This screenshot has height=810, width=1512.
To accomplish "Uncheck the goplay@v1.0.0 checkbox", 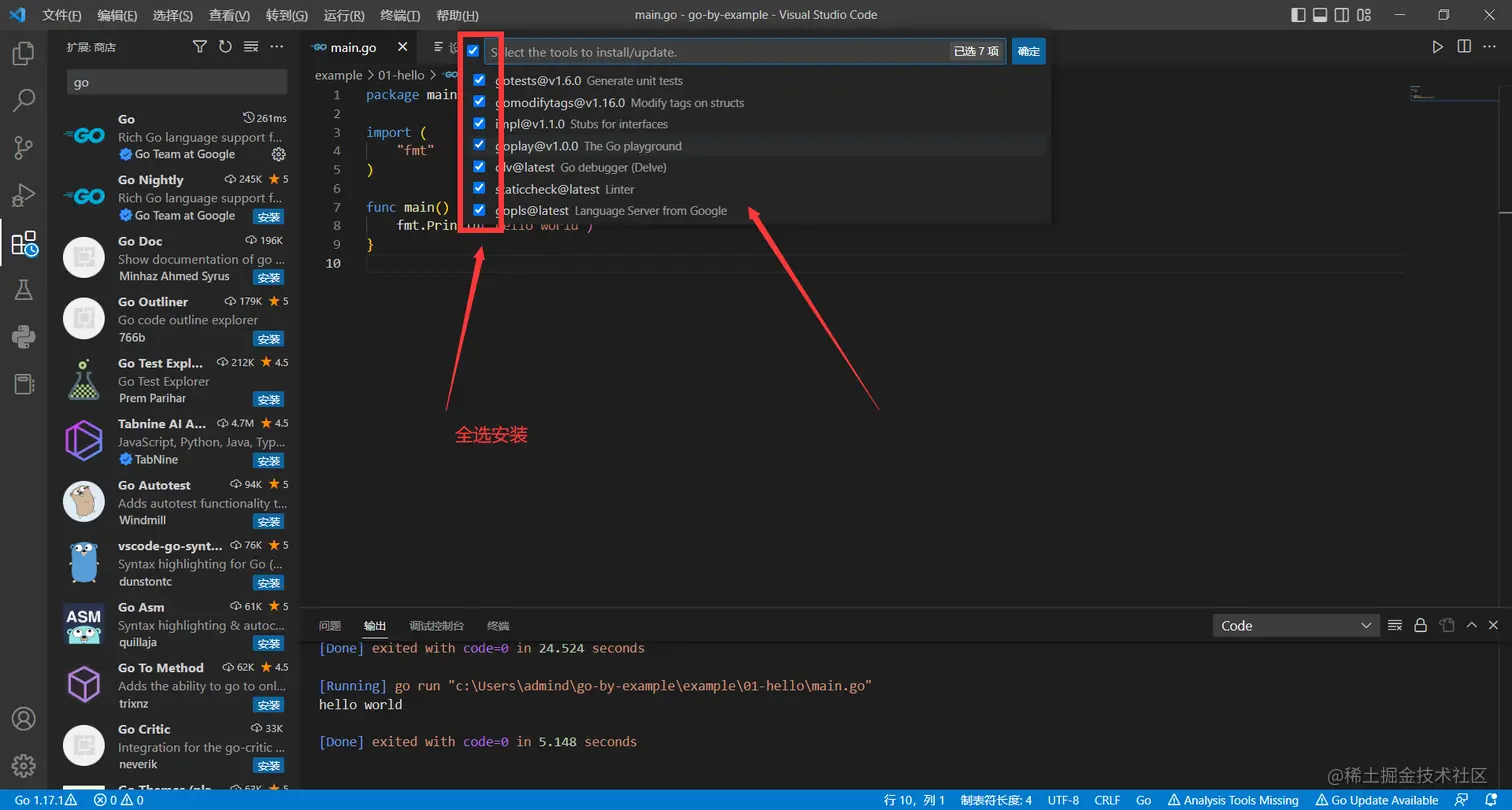I will pos(480,145).
